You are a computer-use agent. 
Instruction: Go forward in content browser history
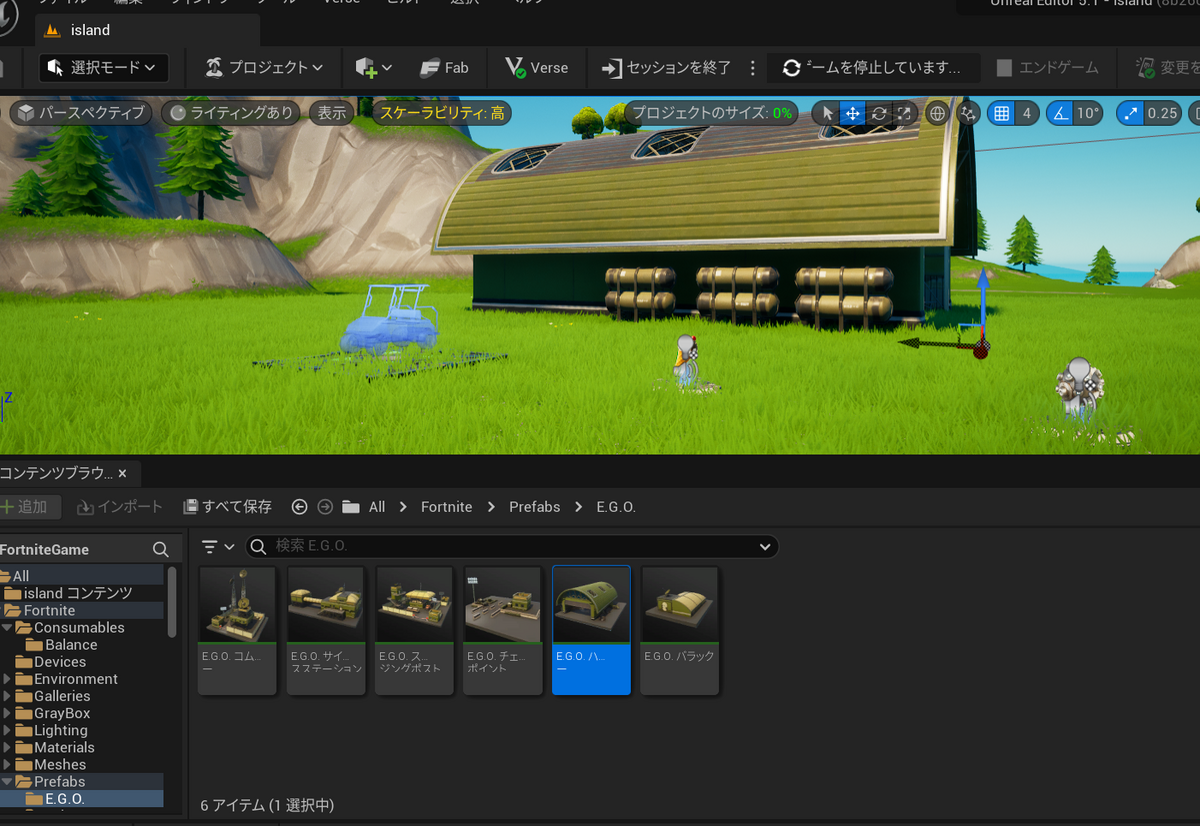point(325,507)
